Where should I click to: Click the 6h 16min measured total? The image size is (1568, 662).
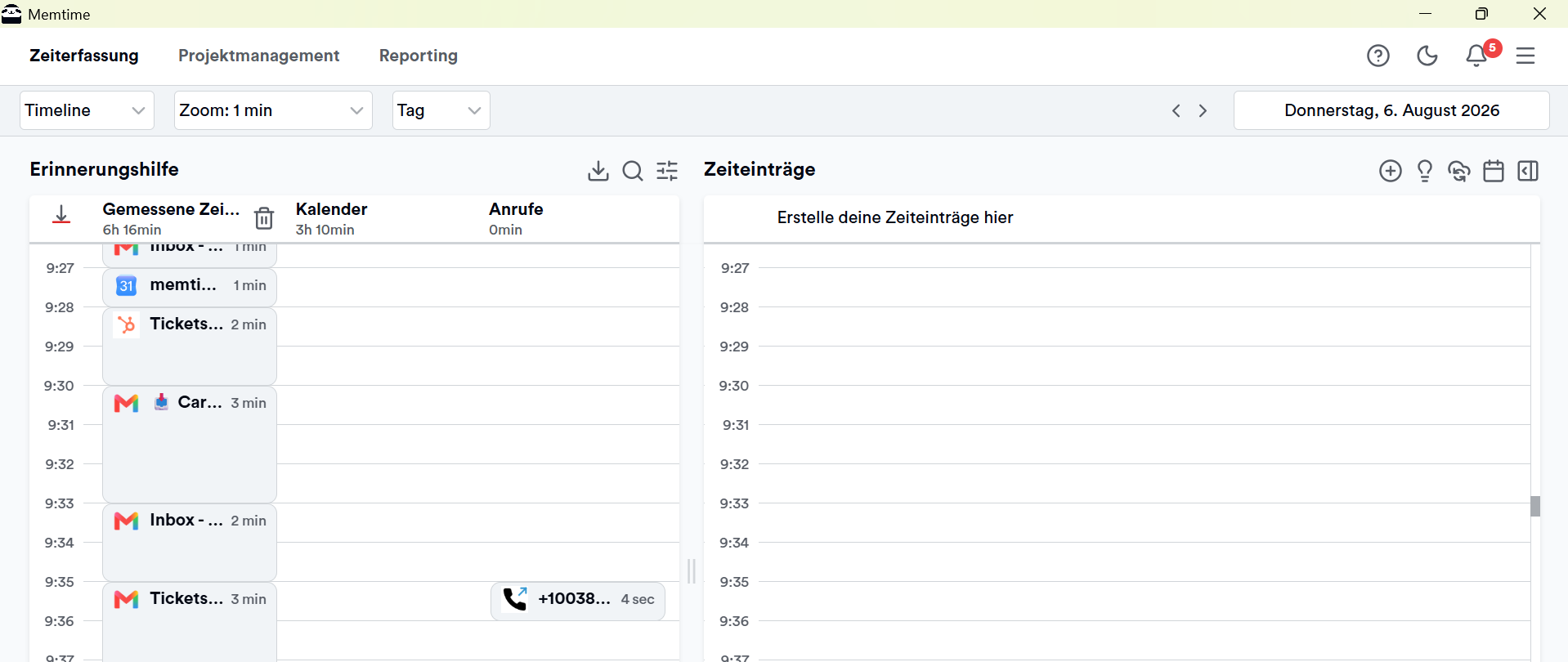pos(132,230)
